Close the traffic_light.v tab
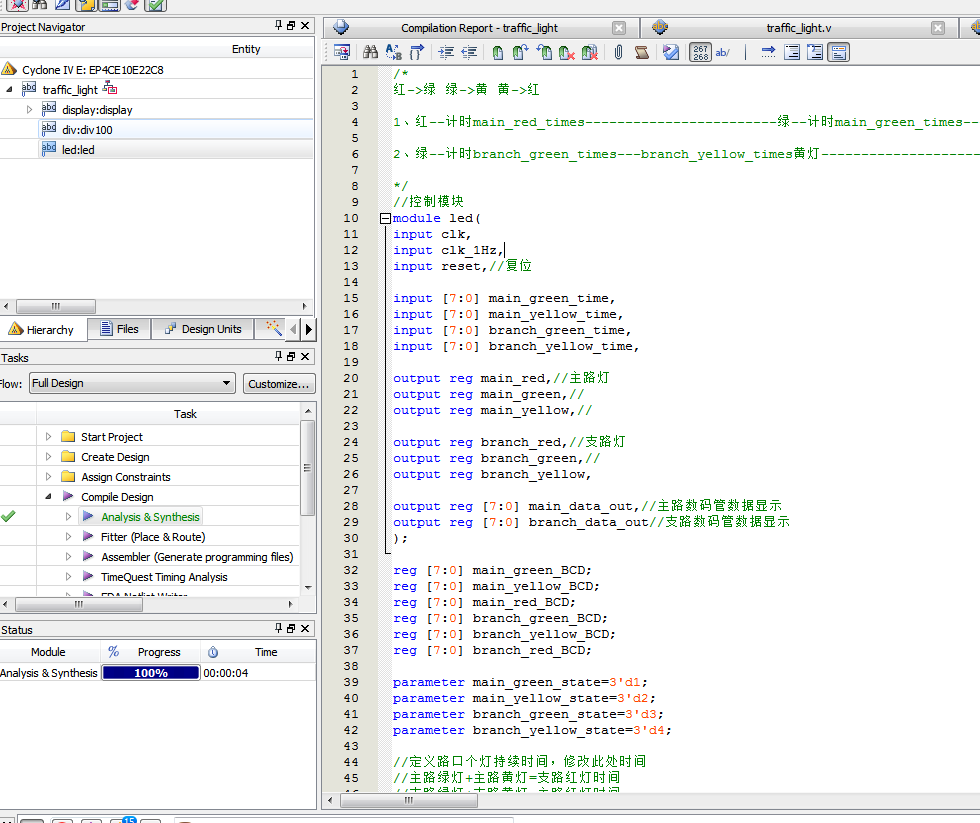Image resolution: width=980 pixels, height=823 pixels. [938, 28]
